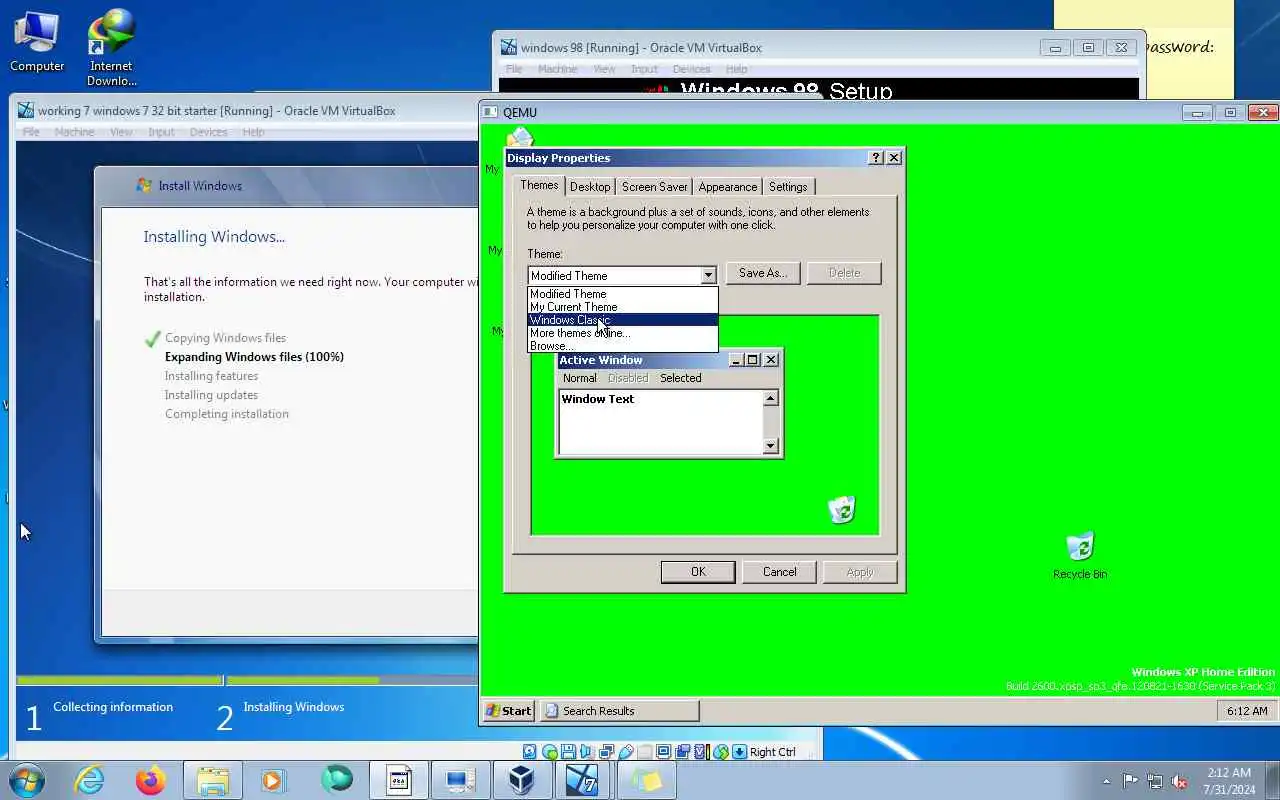This screenshot has height=800, width=1280.
Task: Open the Screen Saver tab
Action: point(654,187)
